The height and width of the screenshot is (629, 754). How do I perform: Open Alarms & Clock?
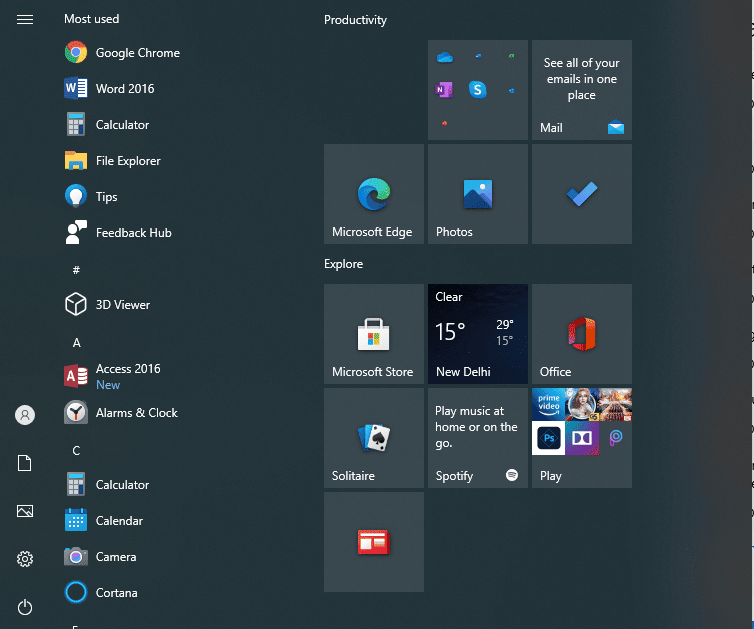coord(121,413)
